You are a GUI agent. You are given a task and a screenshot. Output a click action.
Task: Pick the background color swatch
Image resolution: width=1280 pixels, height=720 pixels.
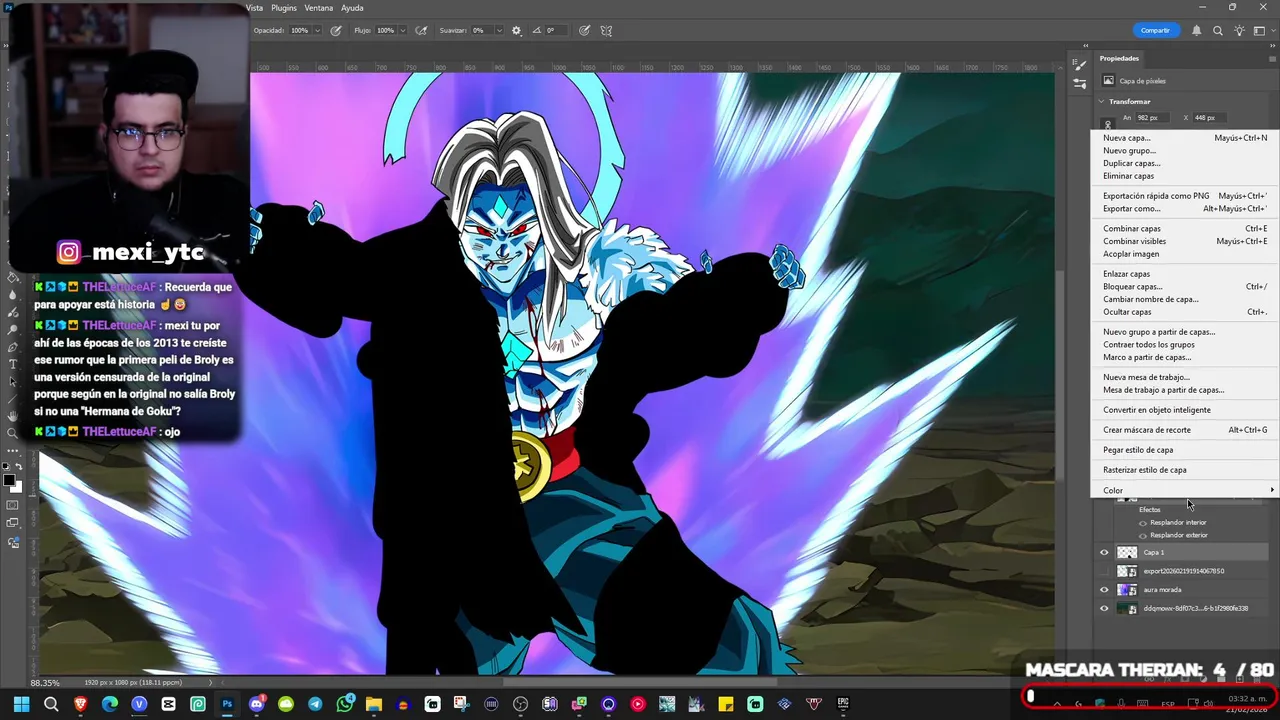[19, 489]
